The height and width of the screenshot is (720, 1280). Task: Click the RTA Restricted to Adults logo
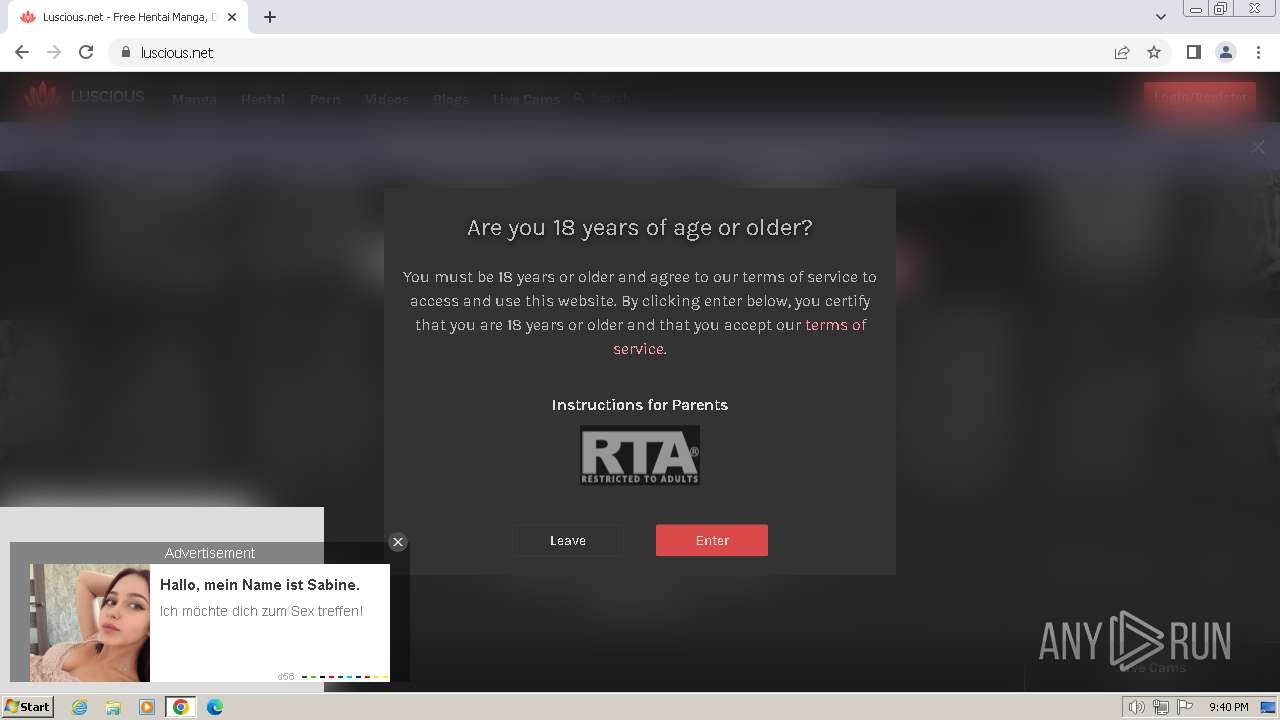tap(640, 455)
